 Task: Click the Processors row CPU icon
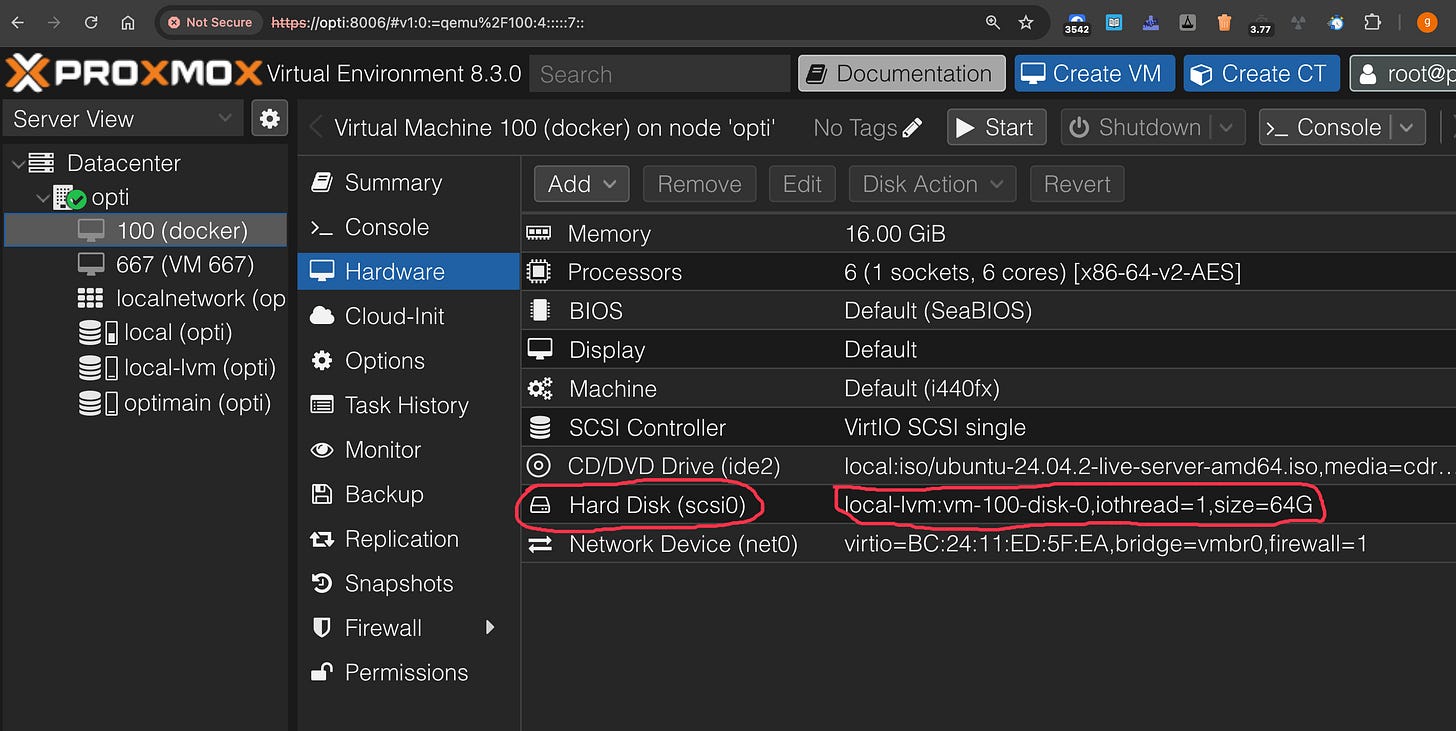(539, 272)
